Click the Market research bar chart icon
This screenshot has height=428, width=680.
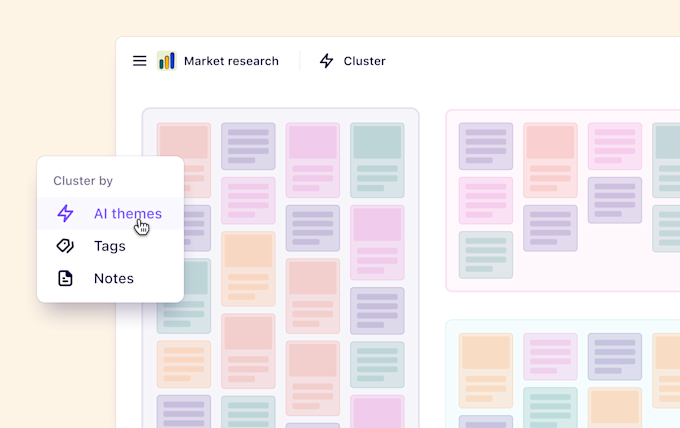point(167,61)
